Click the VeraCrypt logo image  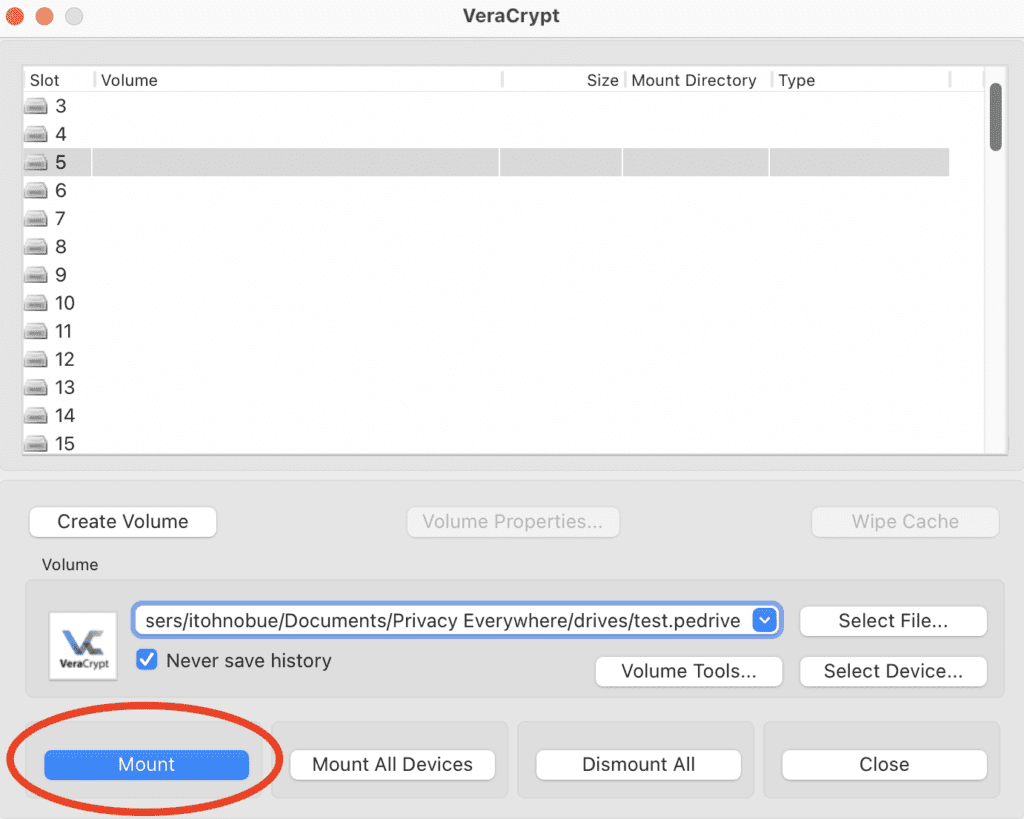coord(83,646)
